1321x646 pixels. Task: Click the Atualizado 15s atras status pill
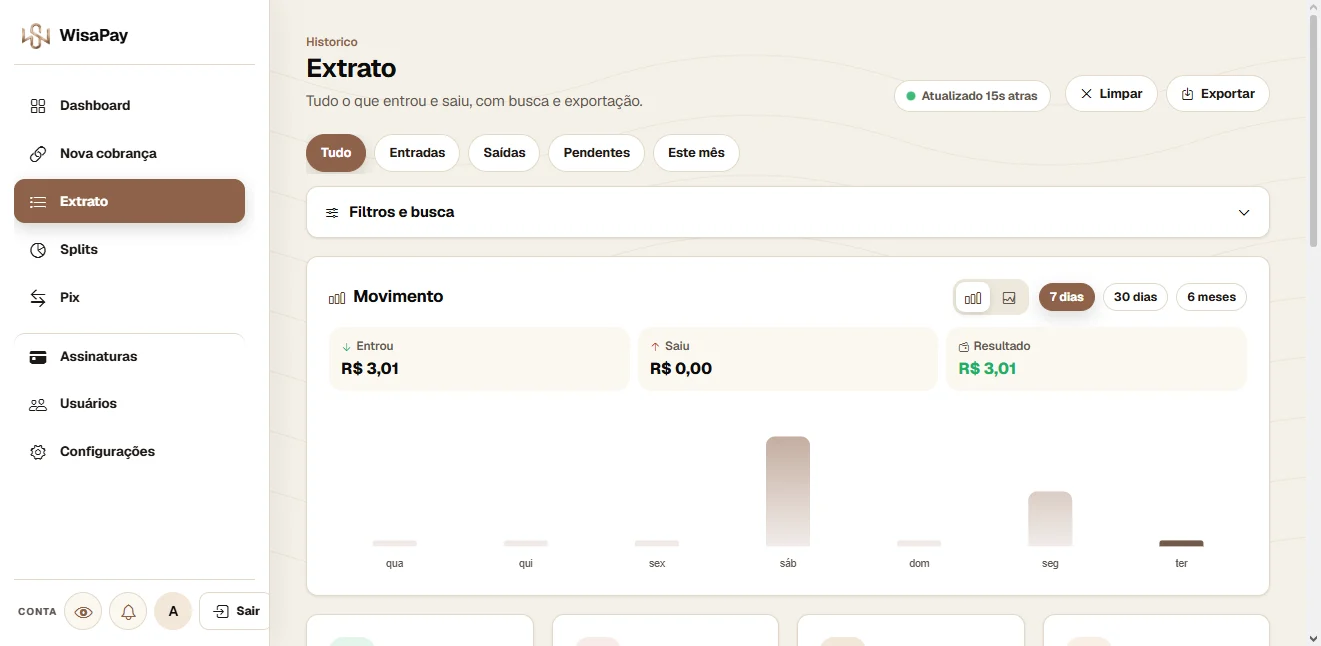pyautogui.click(x=972, y=97)
